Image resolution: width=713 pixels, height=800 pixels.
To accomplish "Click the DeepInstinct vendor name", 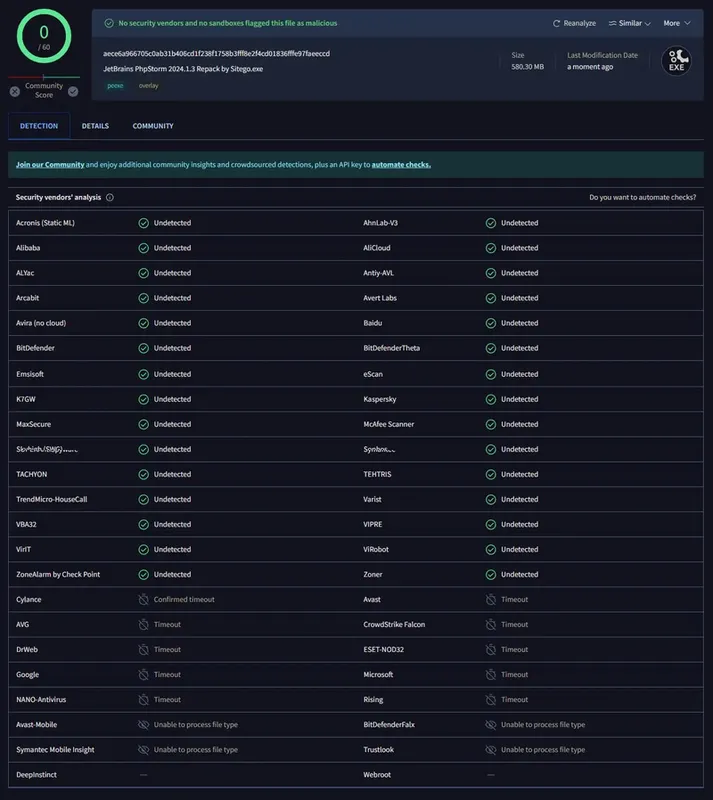I will (x=36, y=775).
